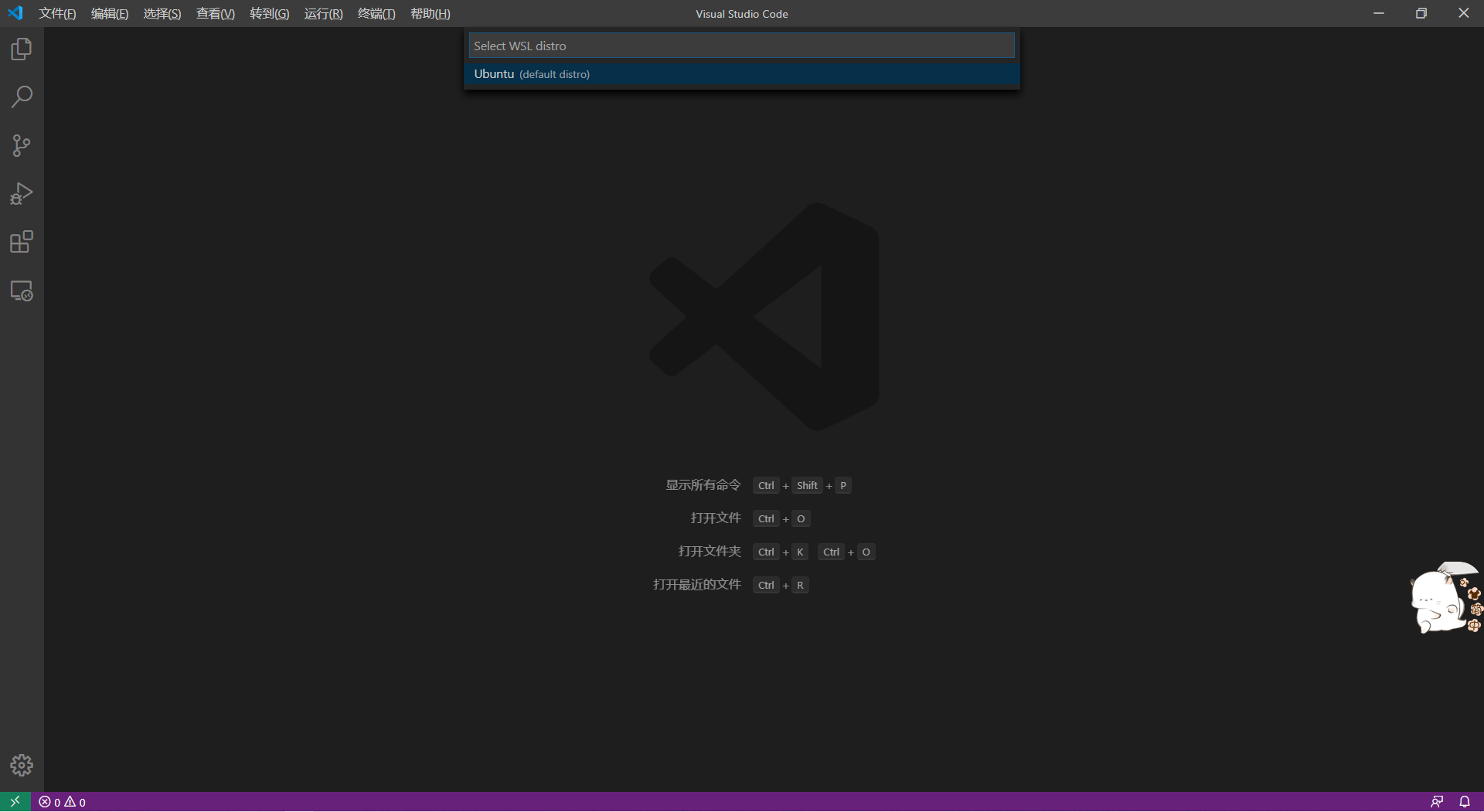Viewport: 1484px width, 812px height.
Task: Show notifications using the bell icon
Action: [1465, 802]
